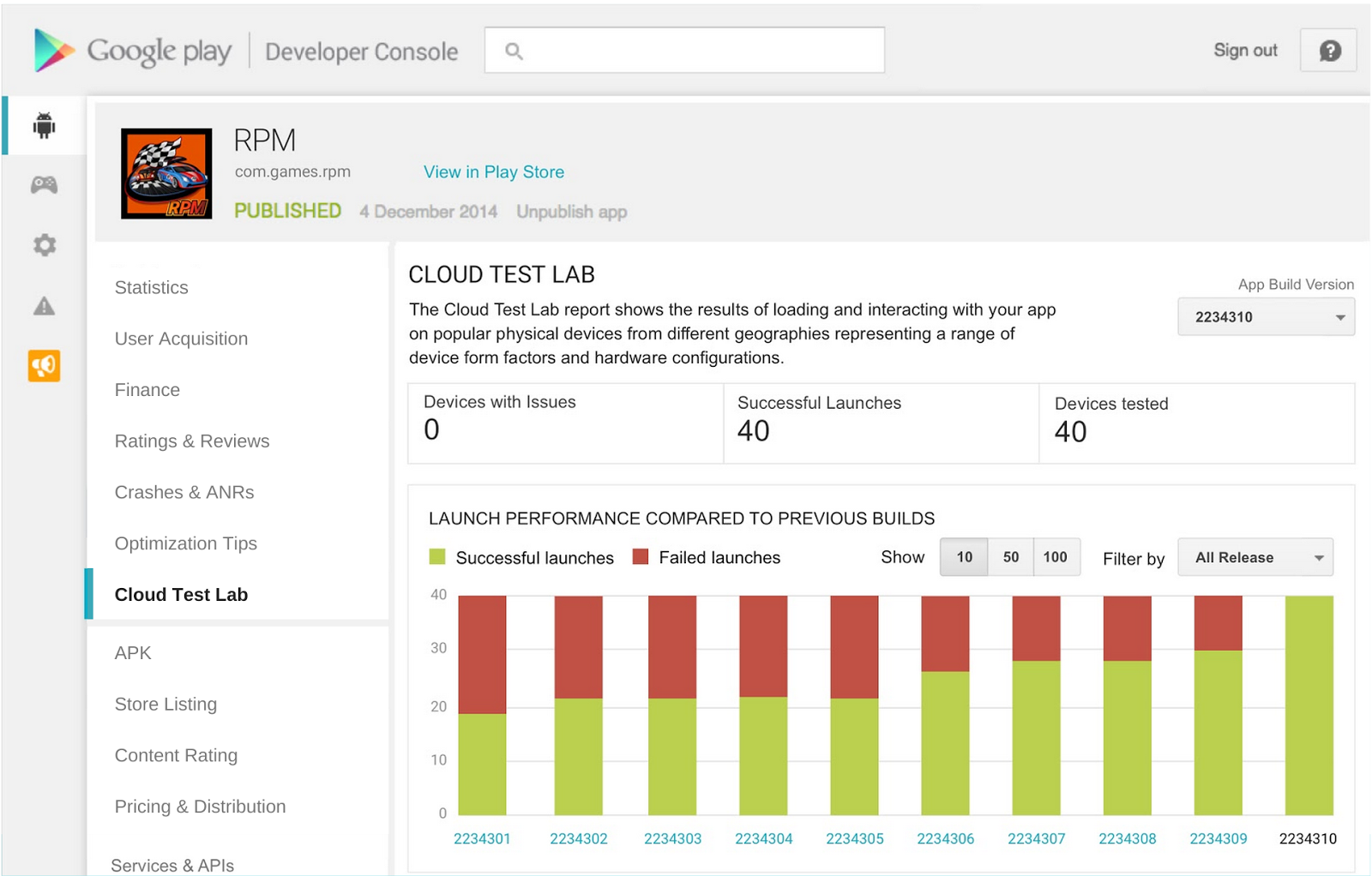The height and width of the screenshot is (876, 1372).
Task: Open Announcements via the orange megaphone icon
Action: tap(43, 366)
